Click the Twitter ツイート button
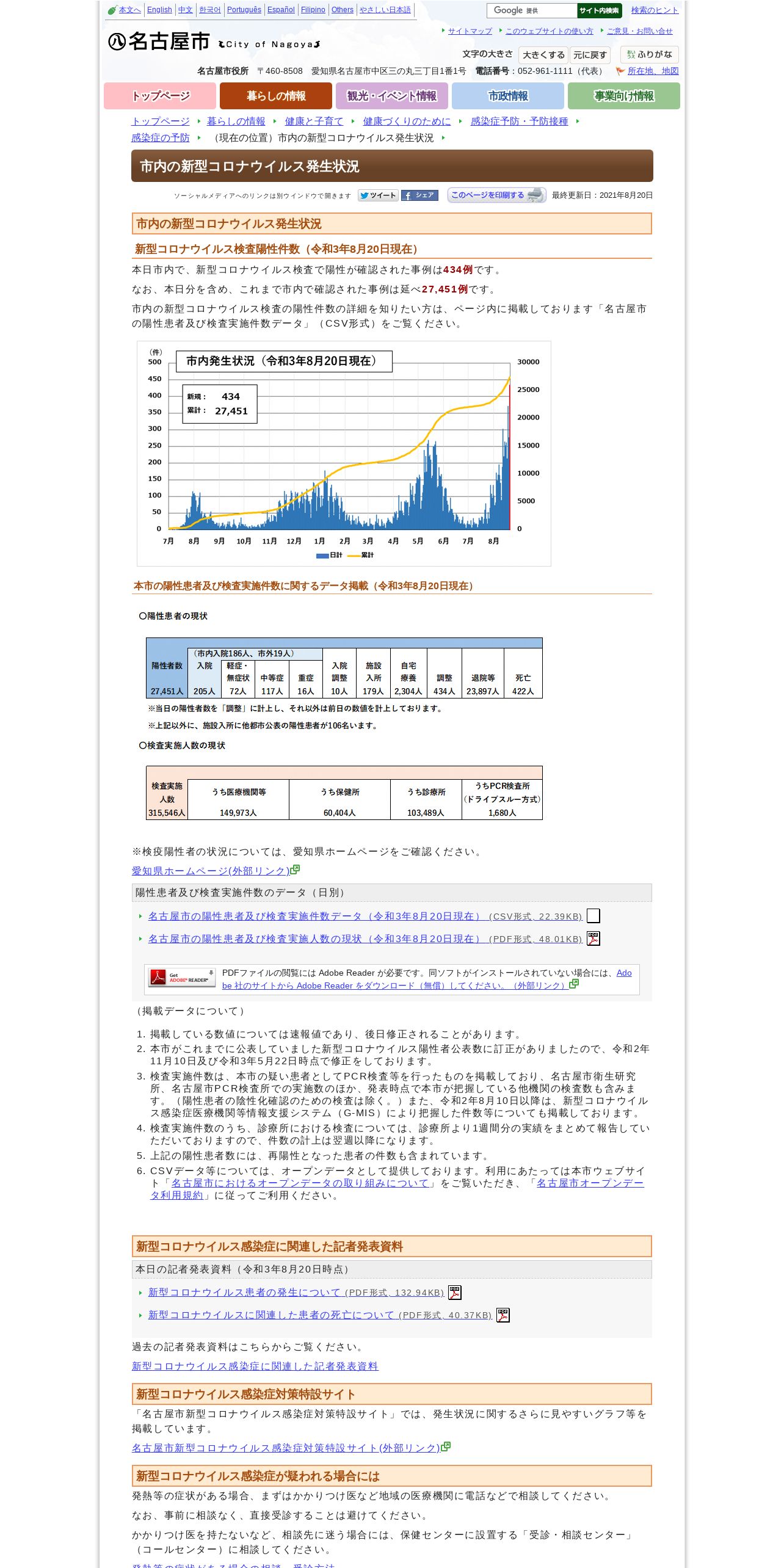 click(x=378, y=195)
